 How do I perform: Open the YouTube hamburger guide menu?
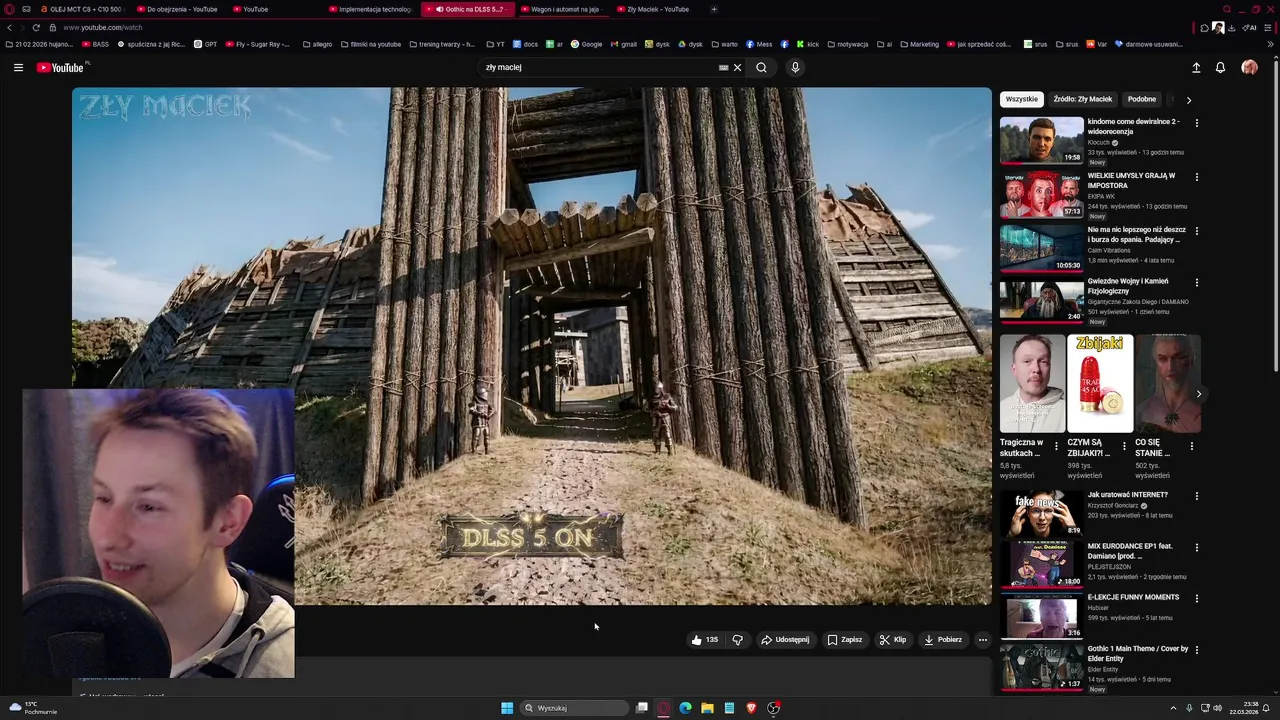point(18,68)
